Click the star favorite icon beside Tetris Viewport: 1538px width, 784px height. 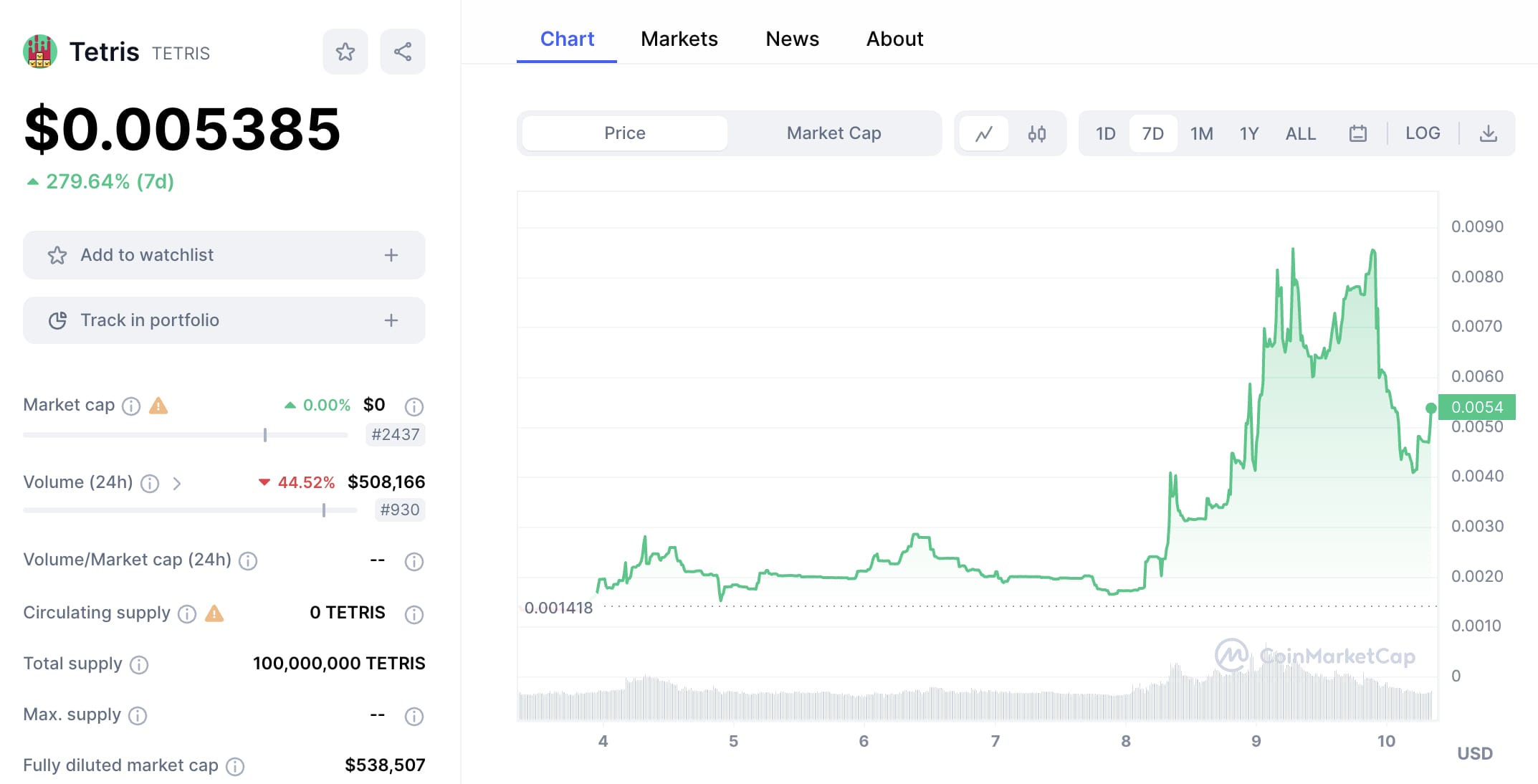pyautogui.click(x=345, y=52)
